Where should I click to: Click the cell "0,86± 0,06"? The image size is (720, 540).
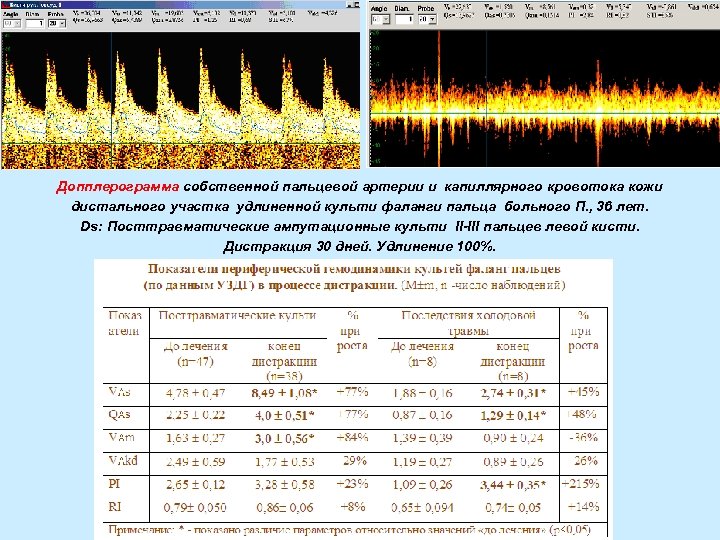[x=285, y=508]
